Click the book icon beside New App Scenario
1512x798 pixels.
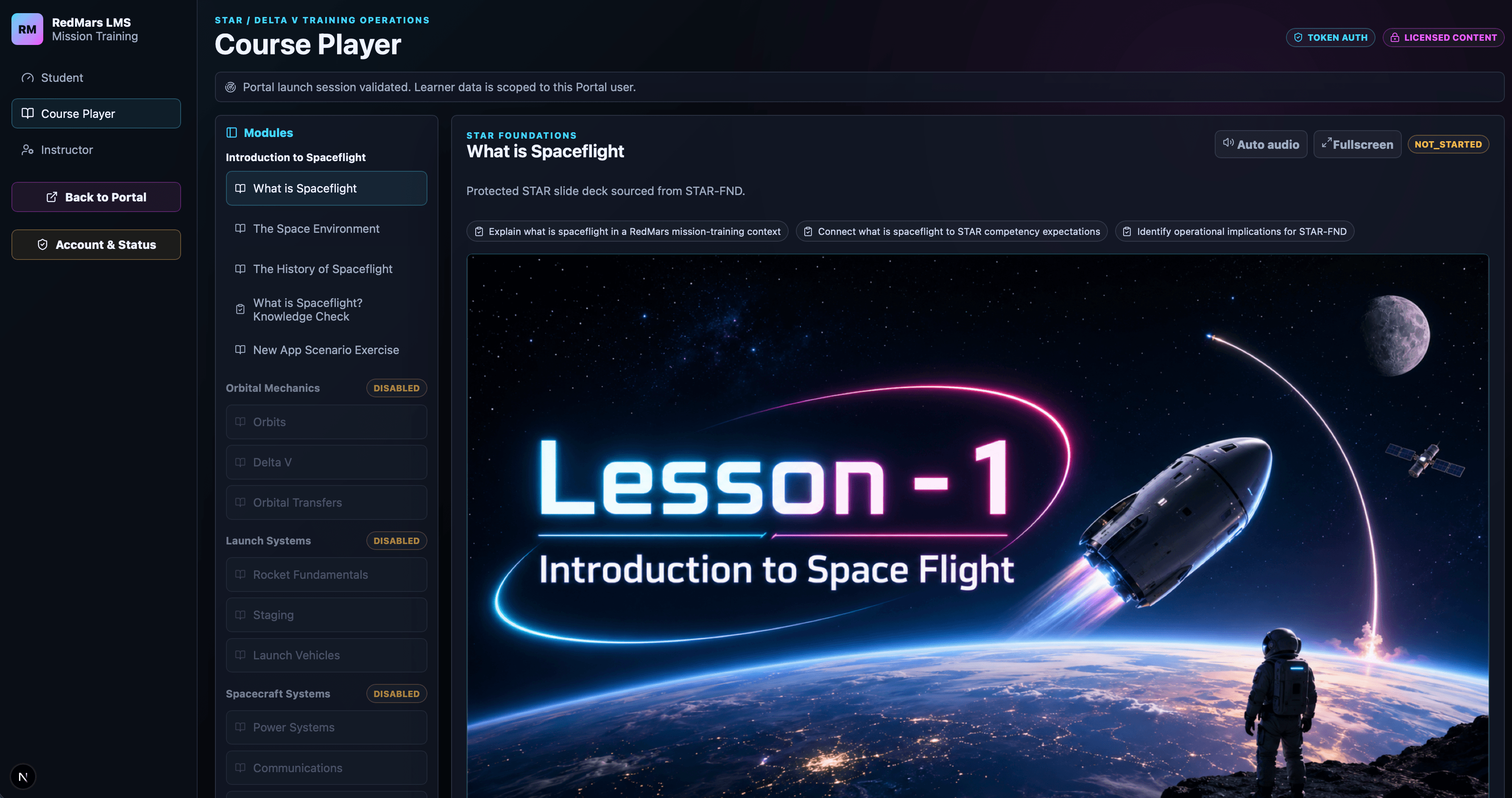(240, 350)
